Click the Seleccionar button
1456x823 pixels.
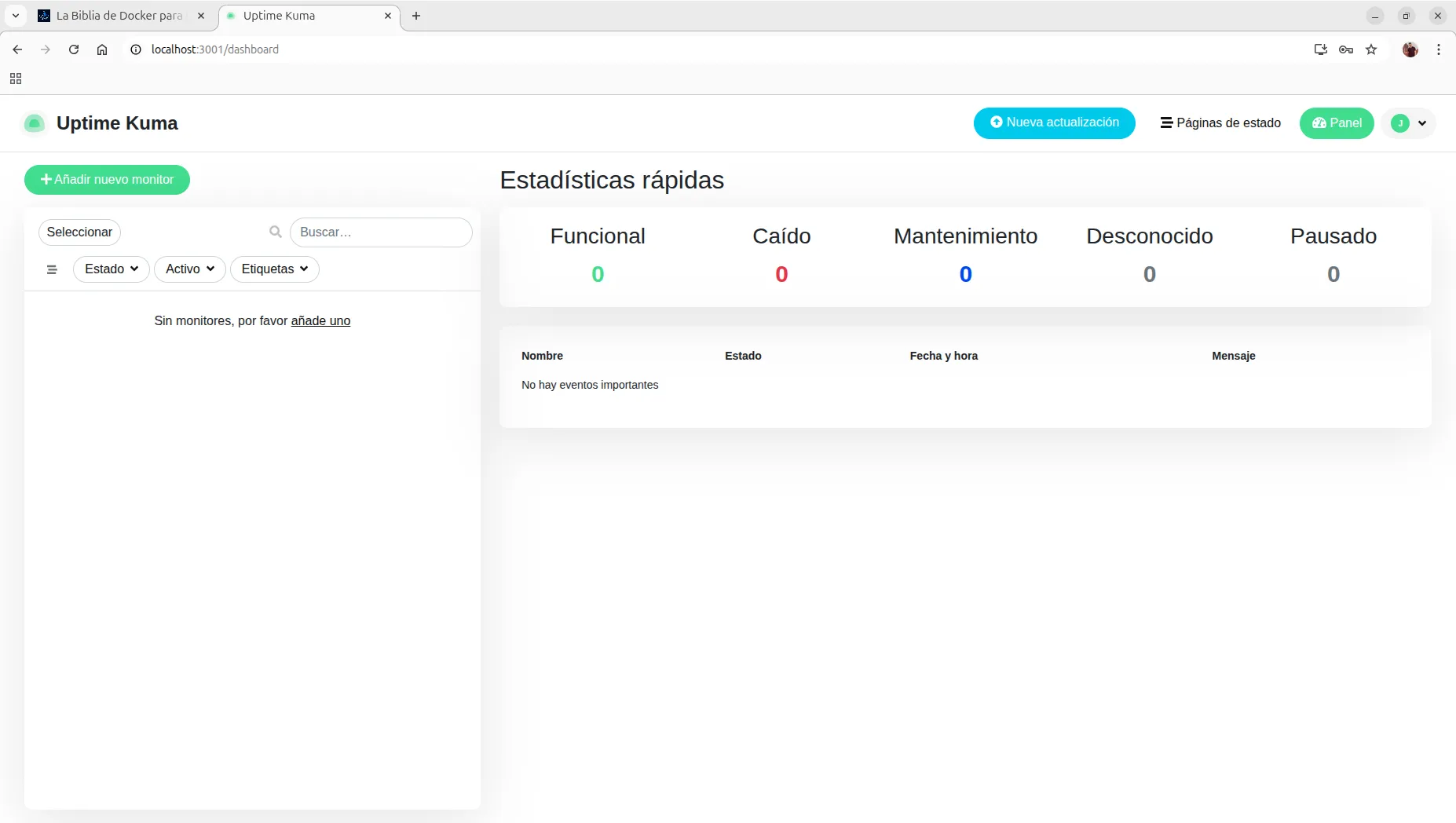[79, 232]
